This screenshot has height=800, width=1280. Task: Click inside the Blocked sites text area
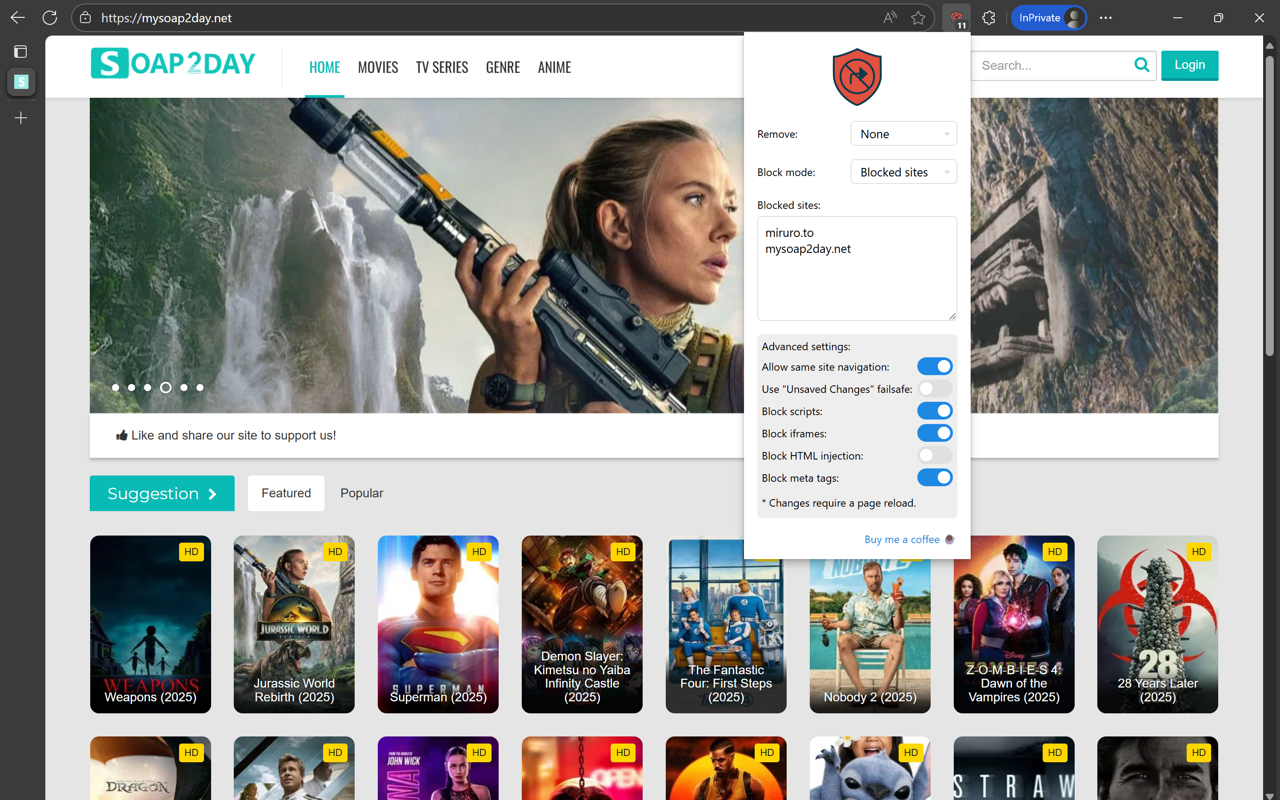click(857, 268)
